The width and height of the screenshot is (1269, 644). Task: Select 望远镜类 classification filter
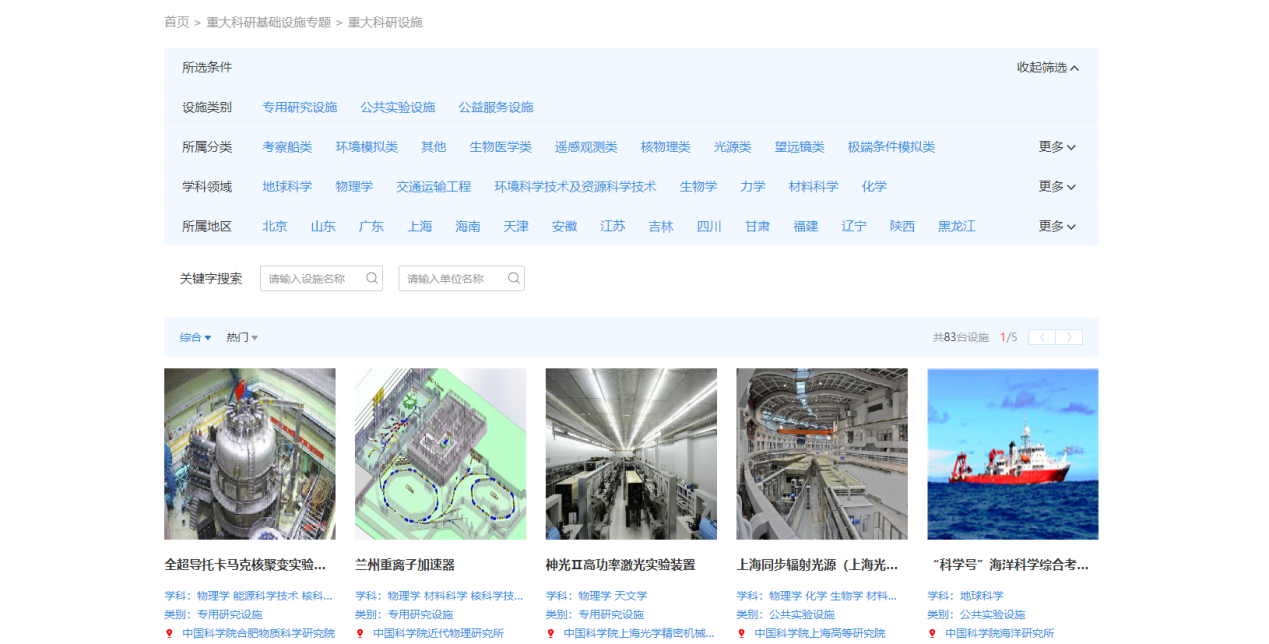[x=800, y=147]
